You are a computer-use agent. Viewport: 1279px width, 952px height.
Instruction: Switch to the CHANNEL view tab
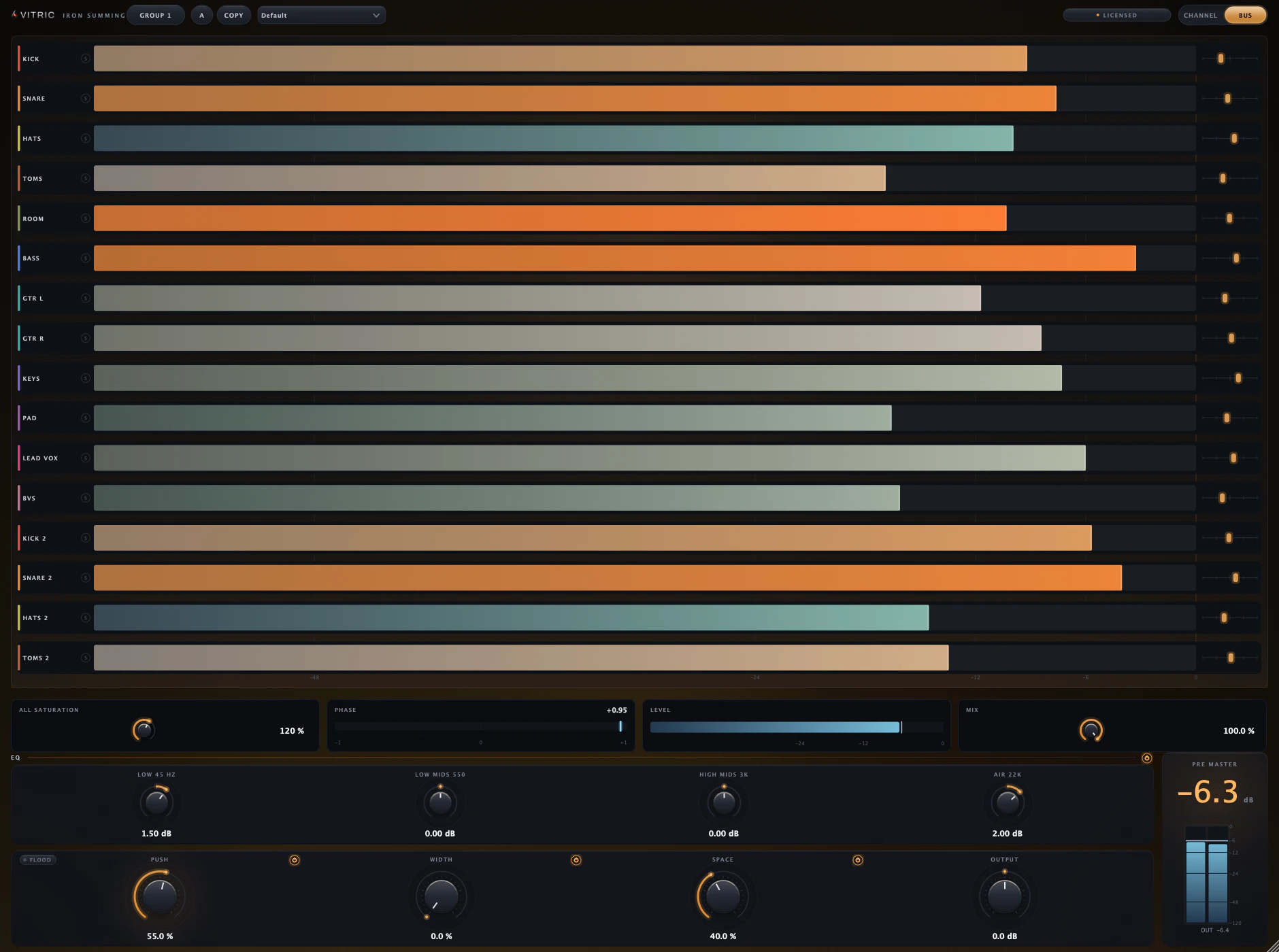coord(1200,16)
